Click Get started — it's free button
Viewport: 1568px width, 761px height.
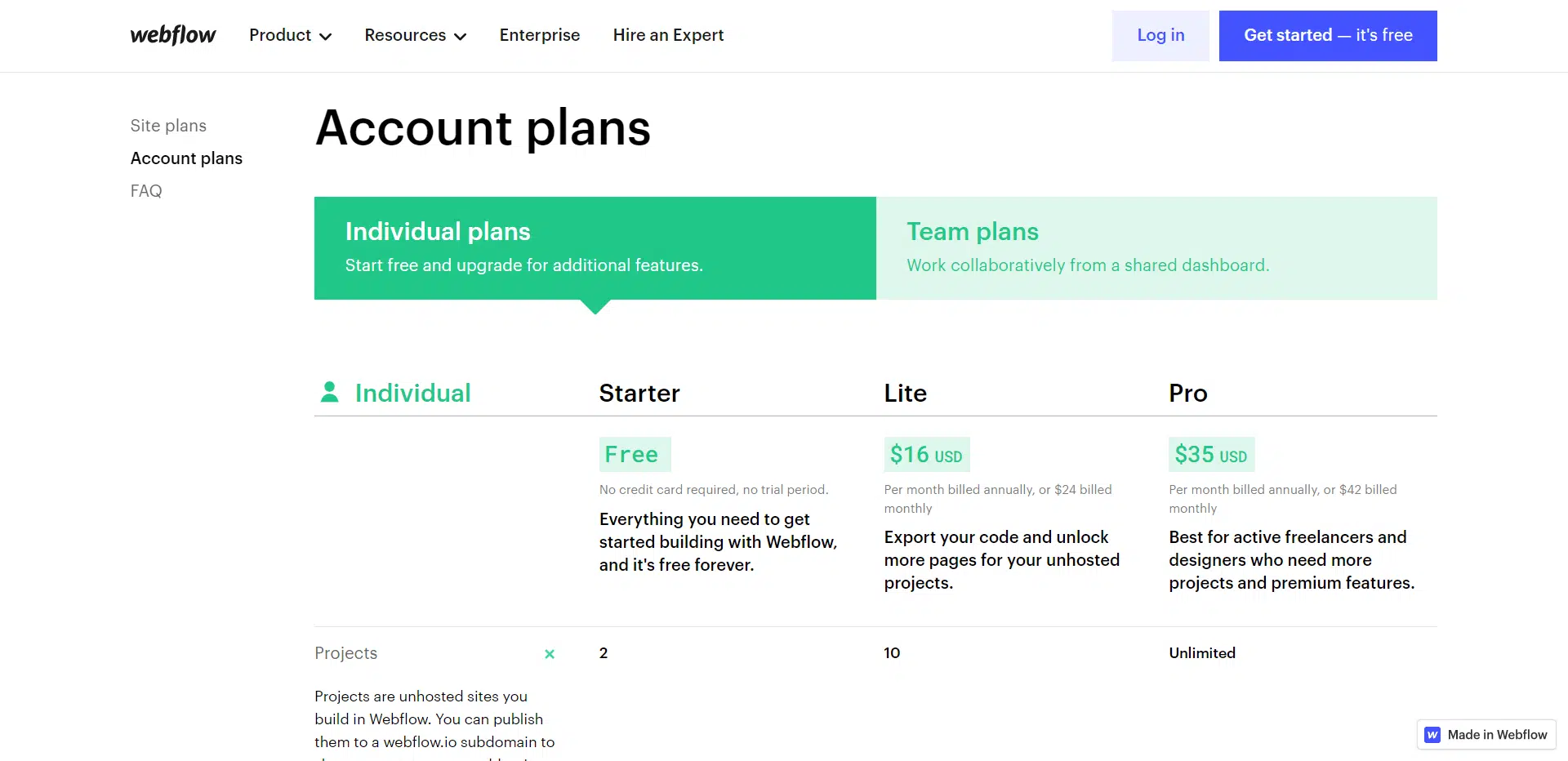click(x=1328, y=36)
